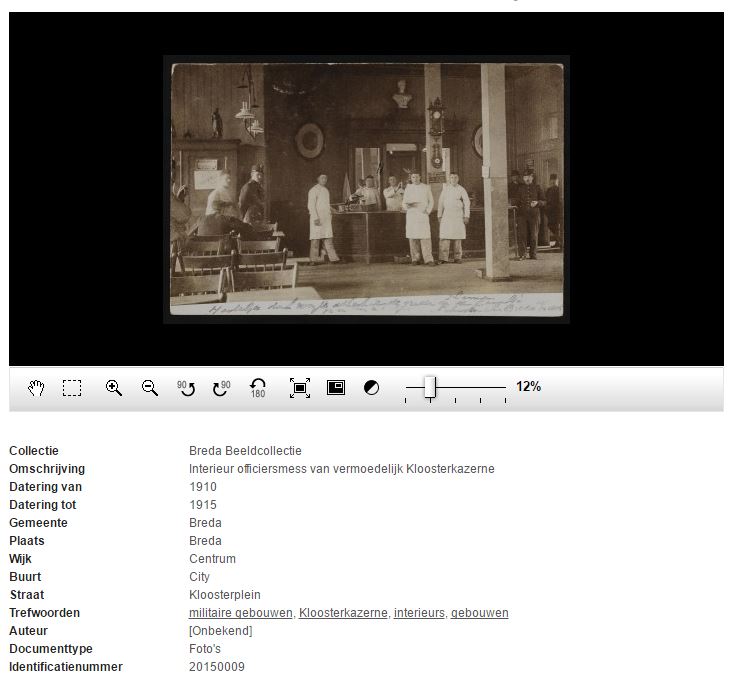
Task: Toggle the contrast half-circle icon
Action: (x=371, y=388)
